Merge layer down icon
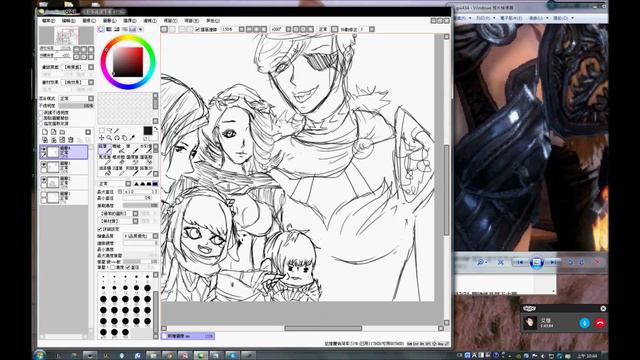 point(54,140)
